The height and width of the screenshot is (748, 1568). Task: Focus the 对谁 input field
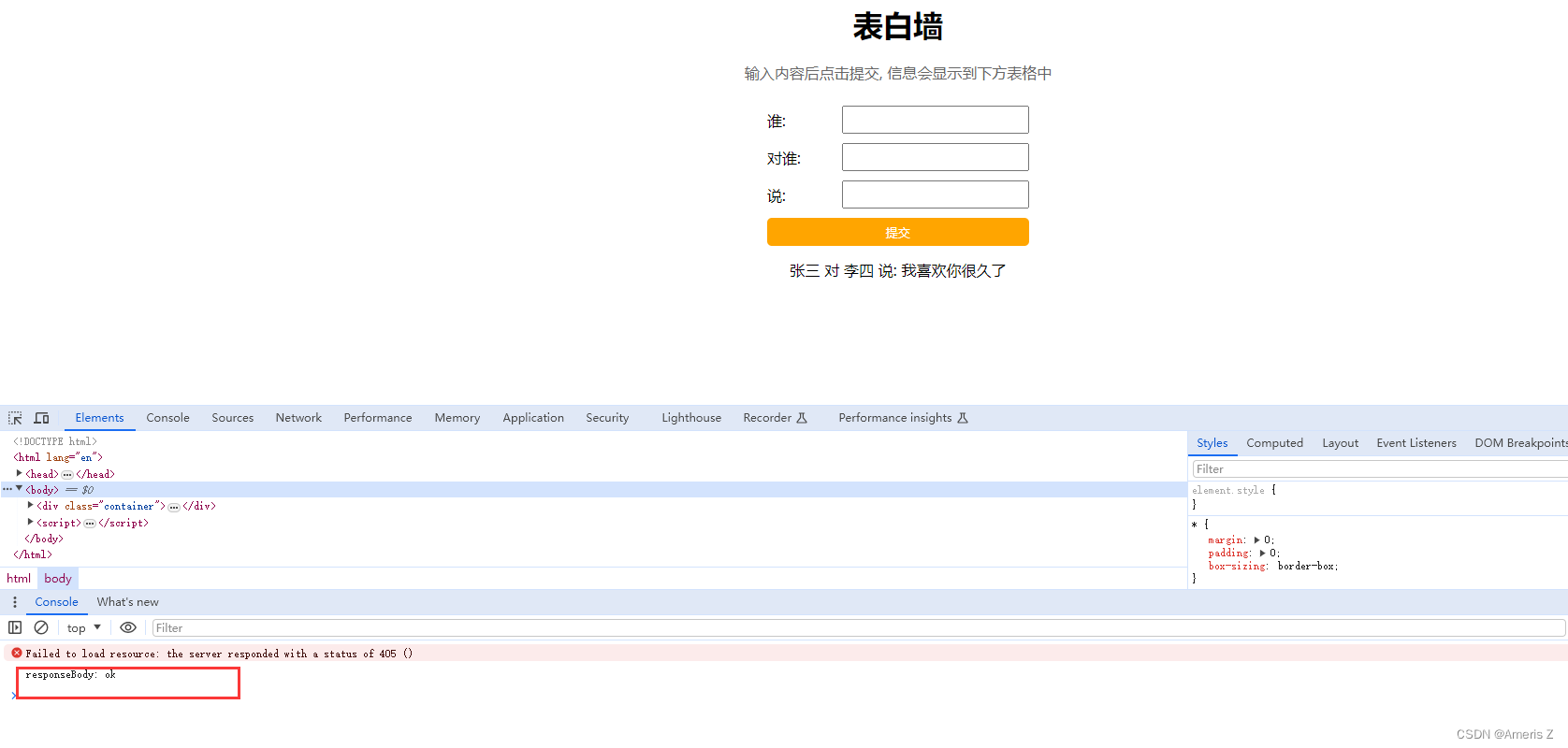coord(935,157)
